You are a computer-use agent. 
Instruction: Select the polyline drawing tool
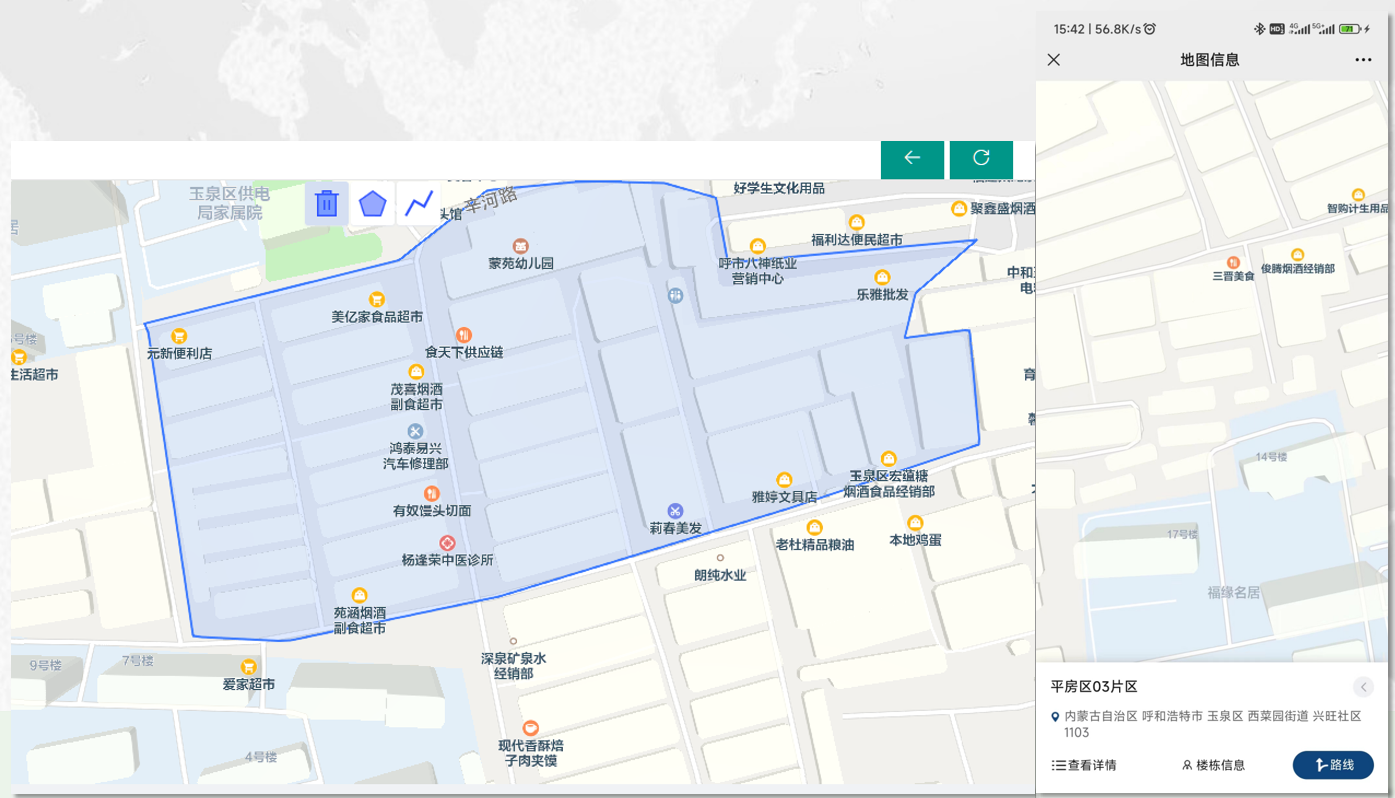(x=419, y=204)
